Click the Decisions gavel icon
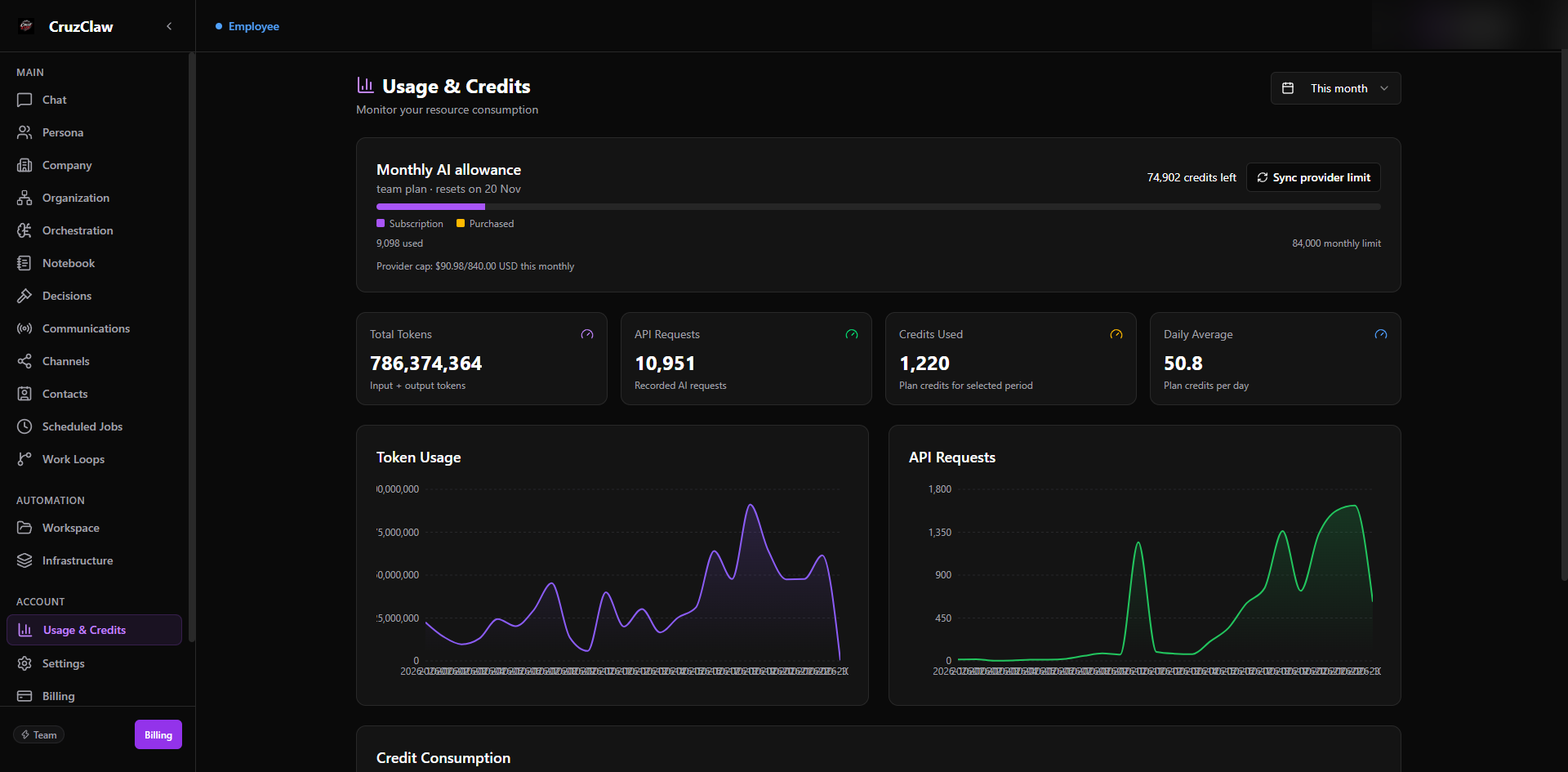Image resolution: width=1568 pixels, height=772 pixels. pos(24,296)
